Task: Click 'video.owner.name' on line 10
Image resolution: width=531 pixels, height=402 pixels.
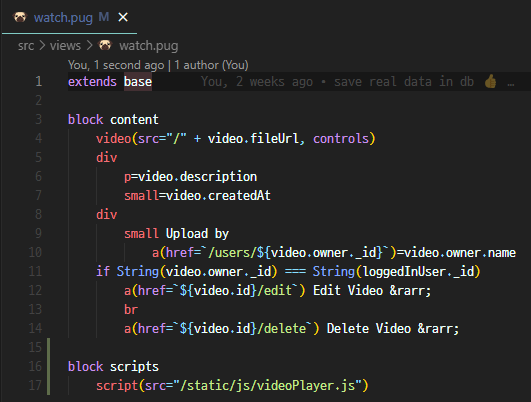Action: [460, 252]
